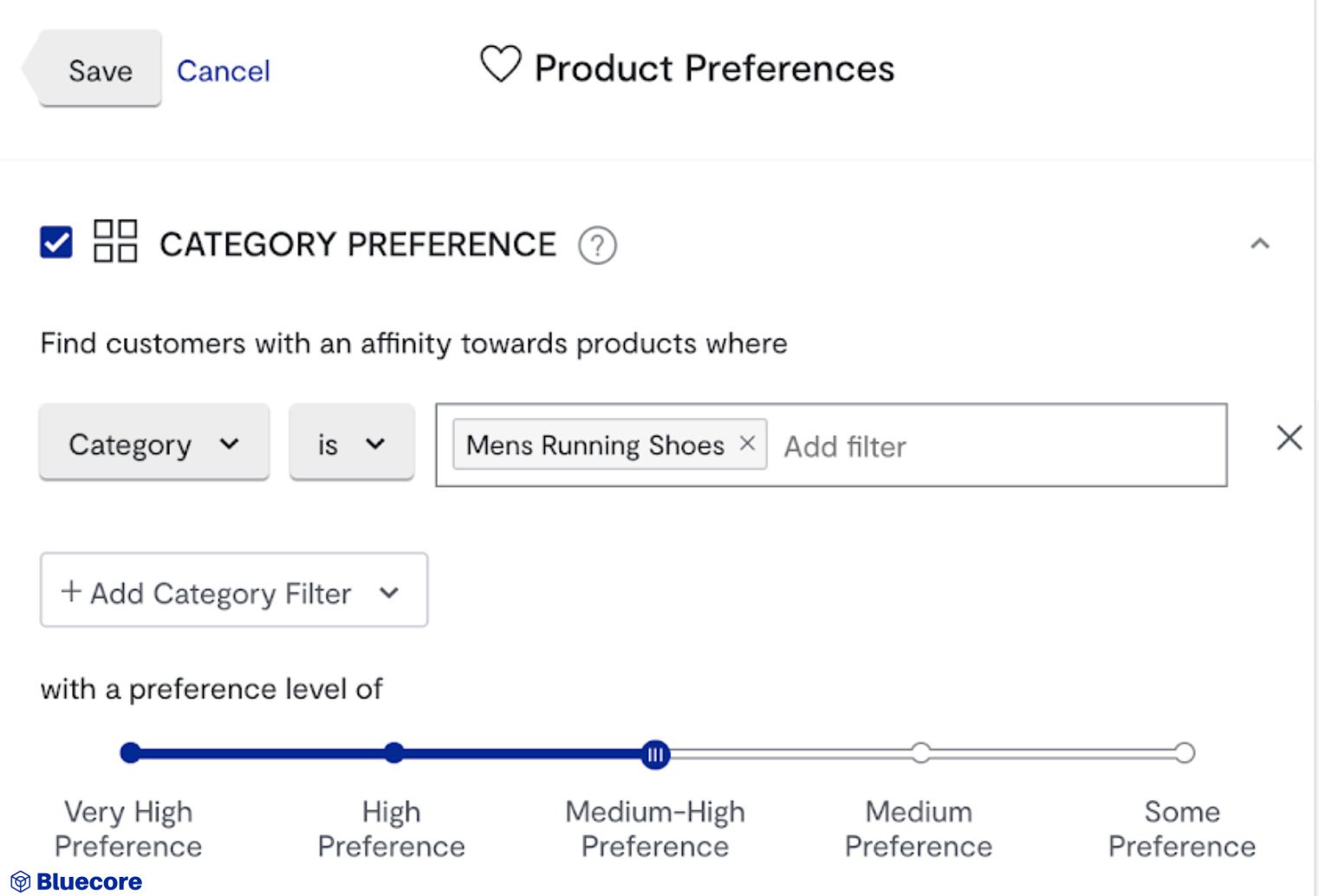
Task: Open the Category Preference help question mark
Action: tap(597, 245)
